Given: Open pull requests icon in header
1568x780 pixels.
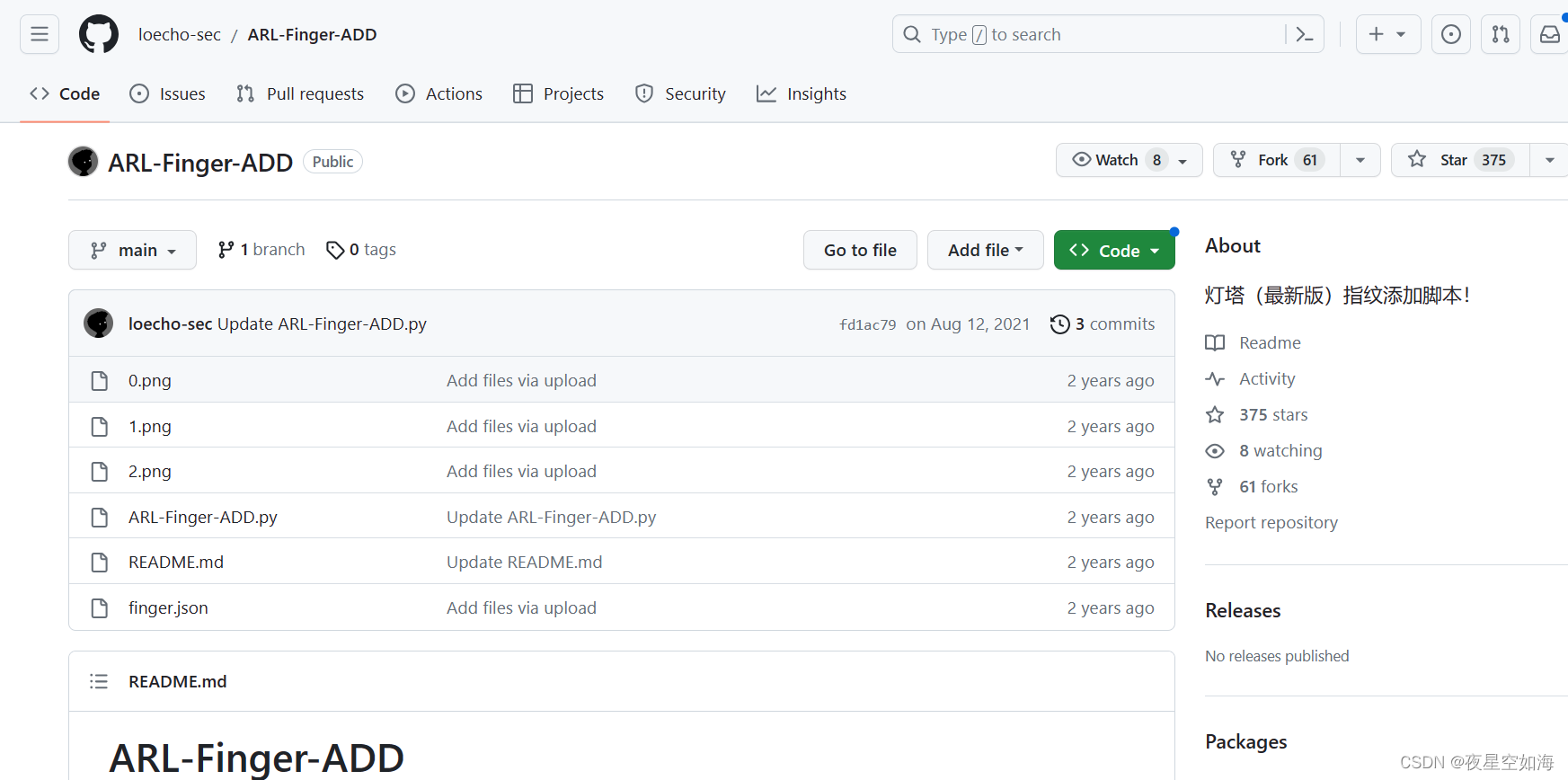Looking at the screenshot, I should pos(1501,34).
